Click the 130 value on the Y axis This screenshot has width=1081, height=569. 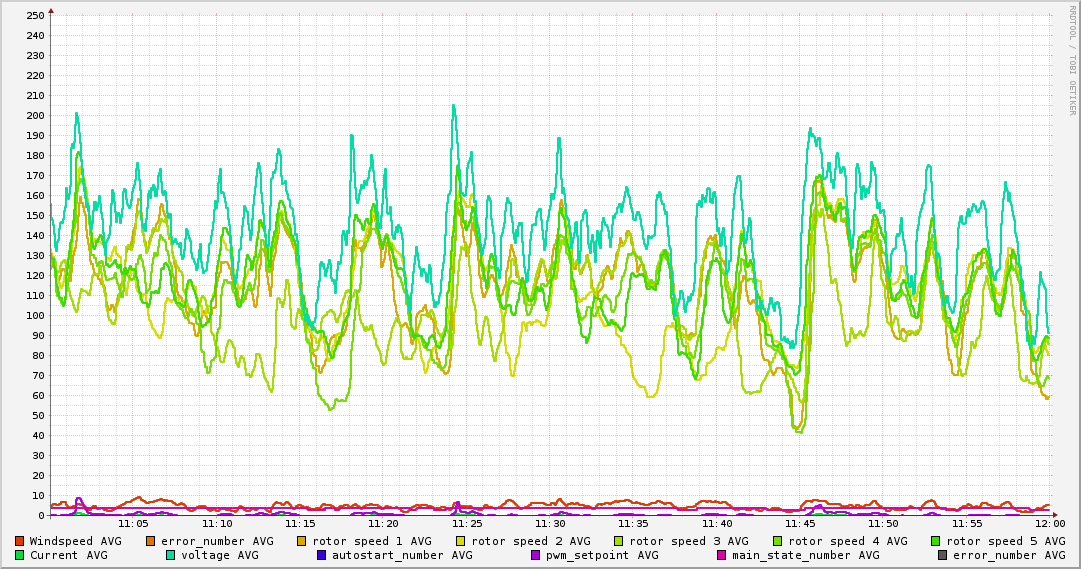pos(34,255)
